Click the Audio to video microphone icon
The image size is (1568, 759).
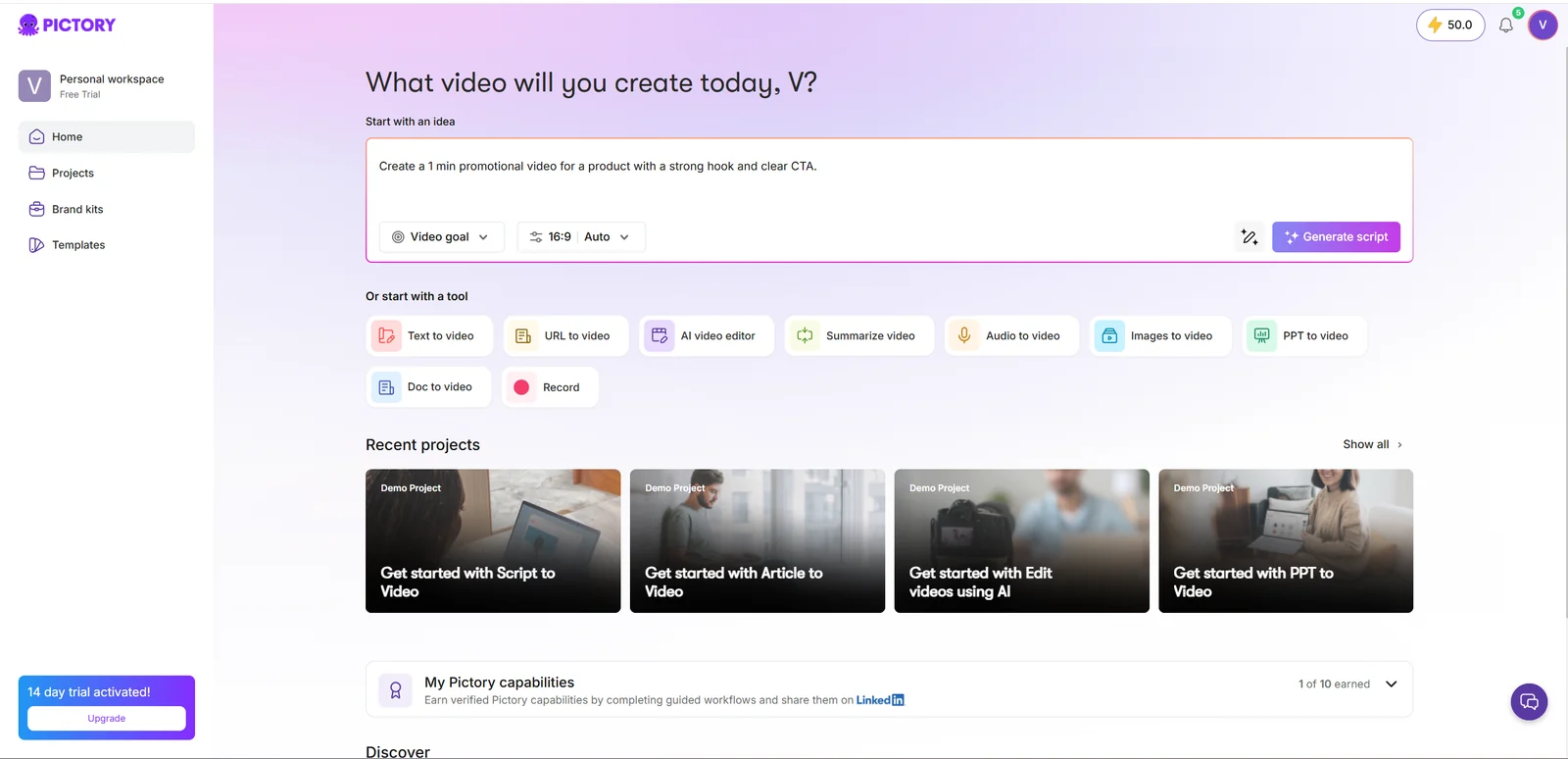pyautogui.click(x=964, y=335)
